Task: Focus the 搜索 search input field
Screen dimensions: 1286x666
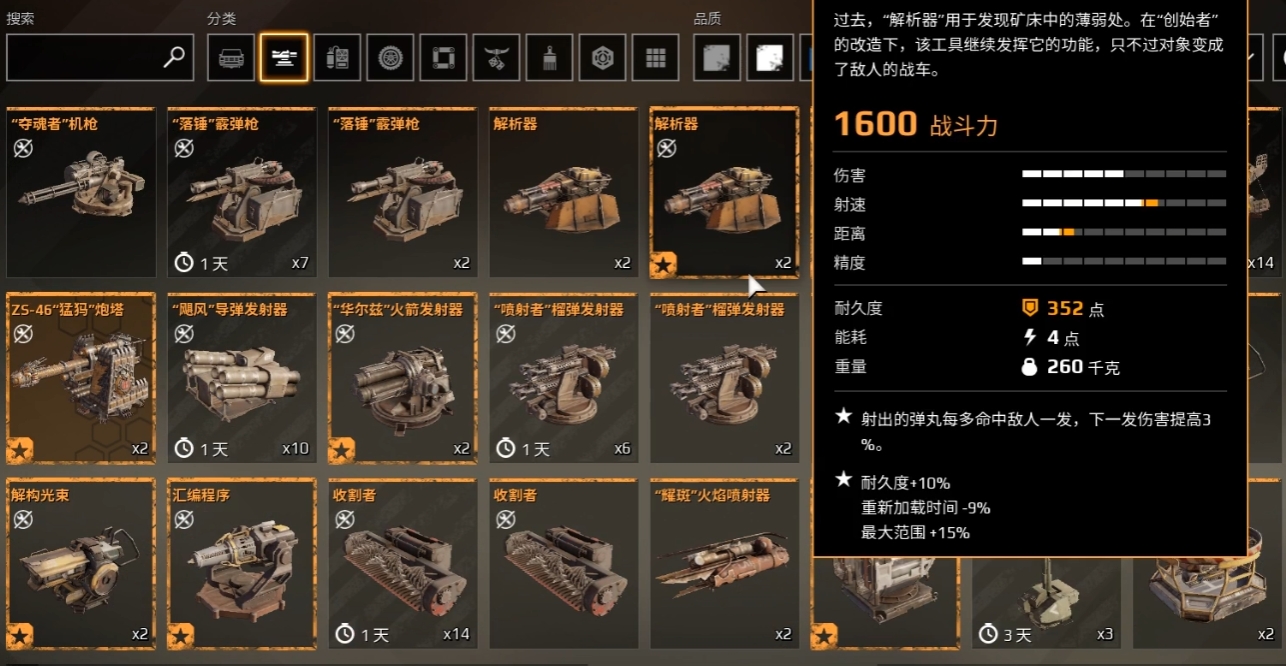Action: tap(100, 57)
